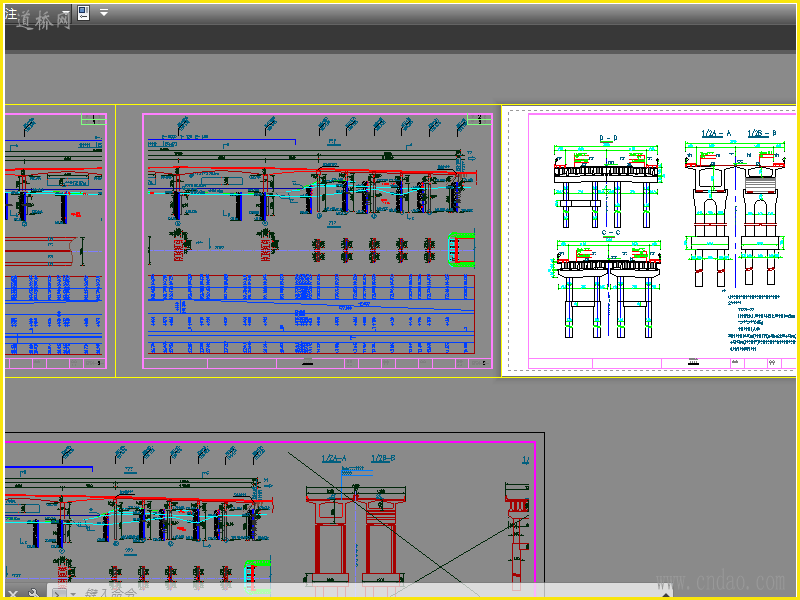Click the workspace switching icon in top bar
Image resolution: width=800 pixels, height=600 pixels.
(x=84, y=13)
